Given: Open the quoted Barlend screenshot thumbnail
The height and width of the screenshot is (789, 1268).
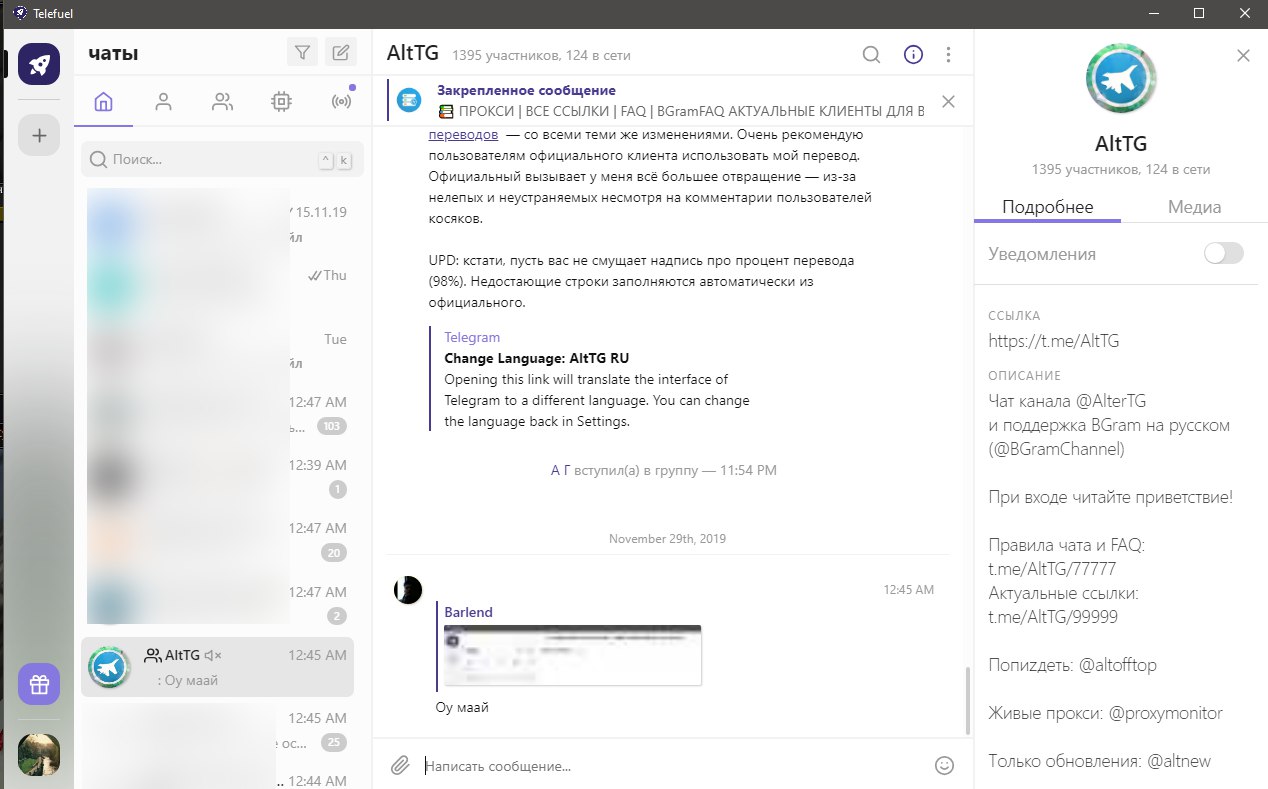Looking at the screenshot, I should pyautogui.click(x=572, y=655).
